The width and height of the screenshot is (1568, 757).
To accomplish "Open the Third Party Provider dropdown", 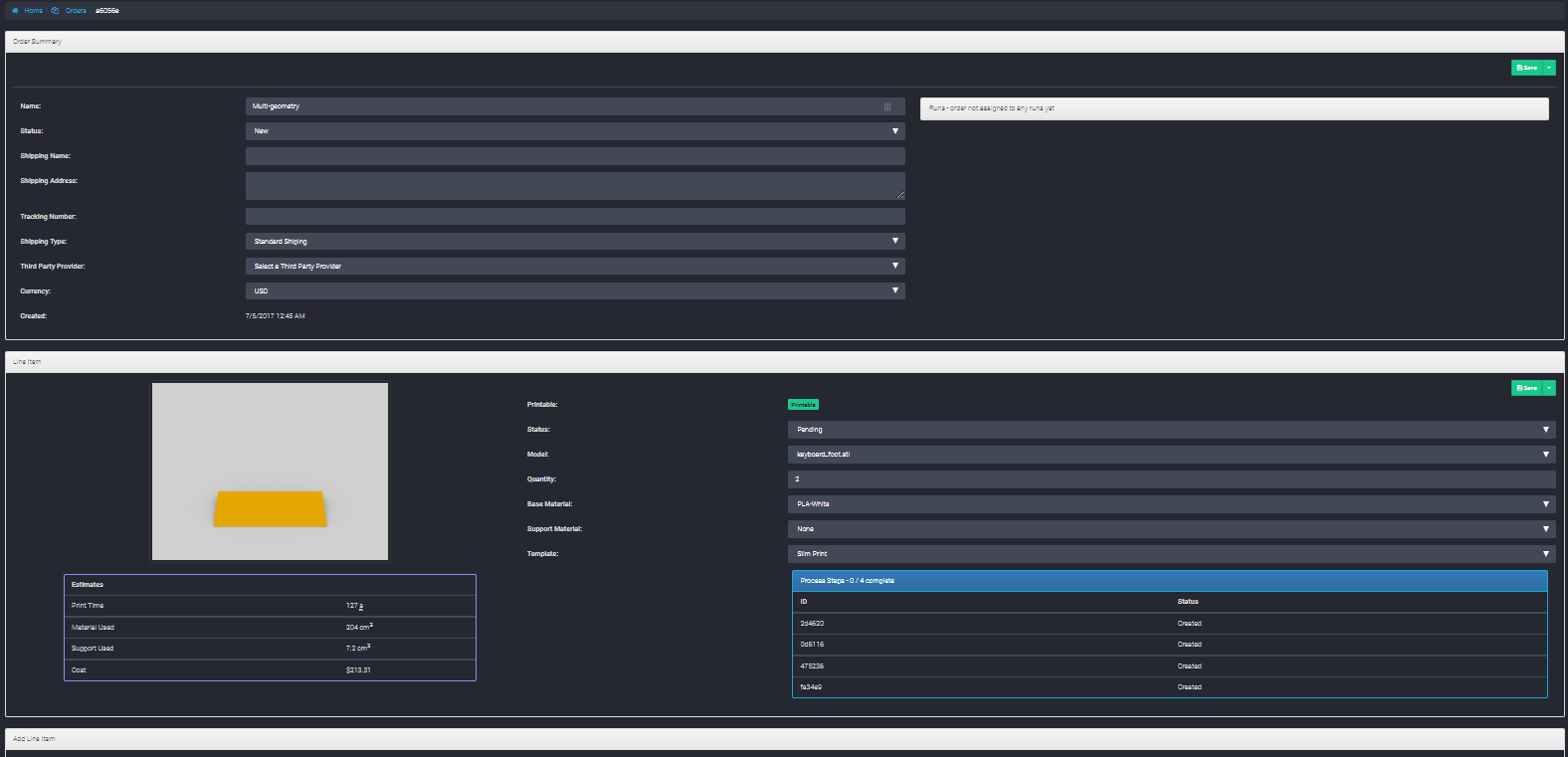I will click(575, 267).
